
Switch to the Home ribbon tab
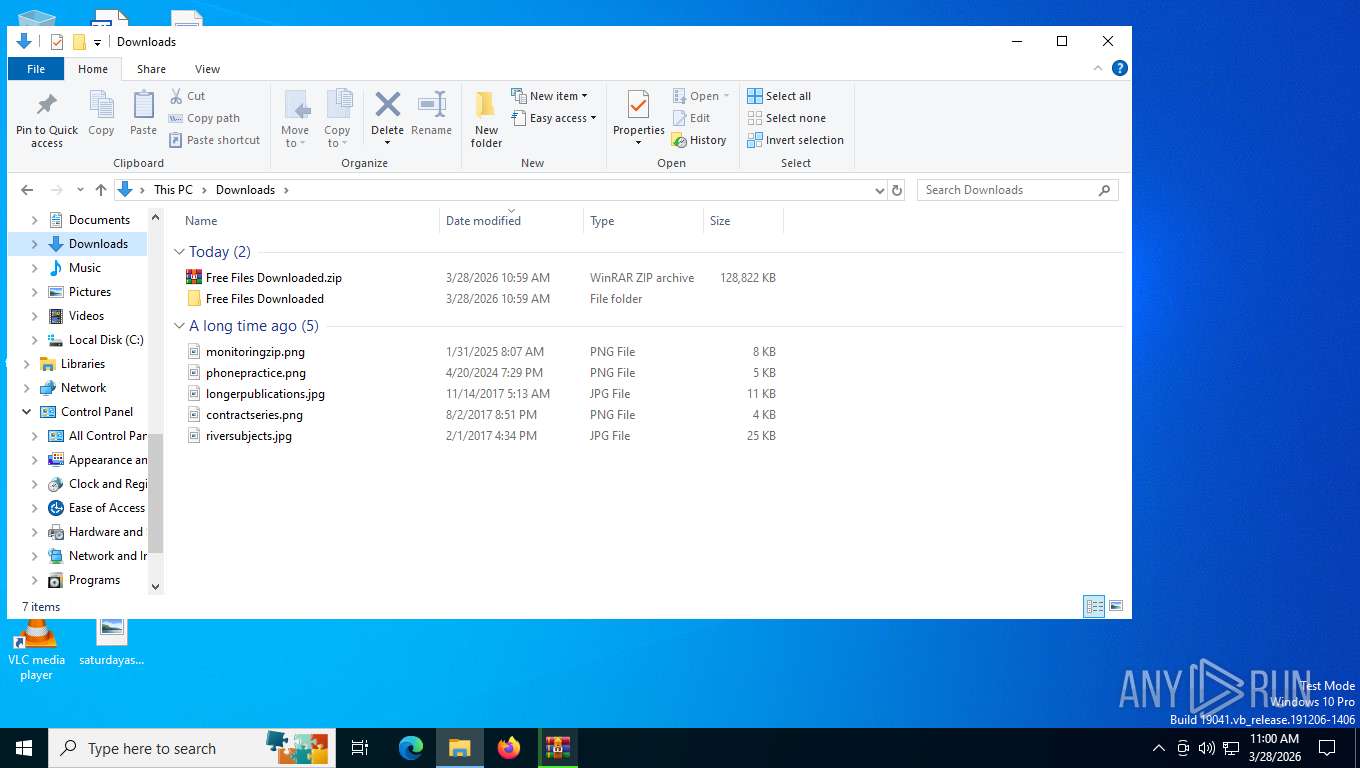pyautogui.click(x=93, y=69)
